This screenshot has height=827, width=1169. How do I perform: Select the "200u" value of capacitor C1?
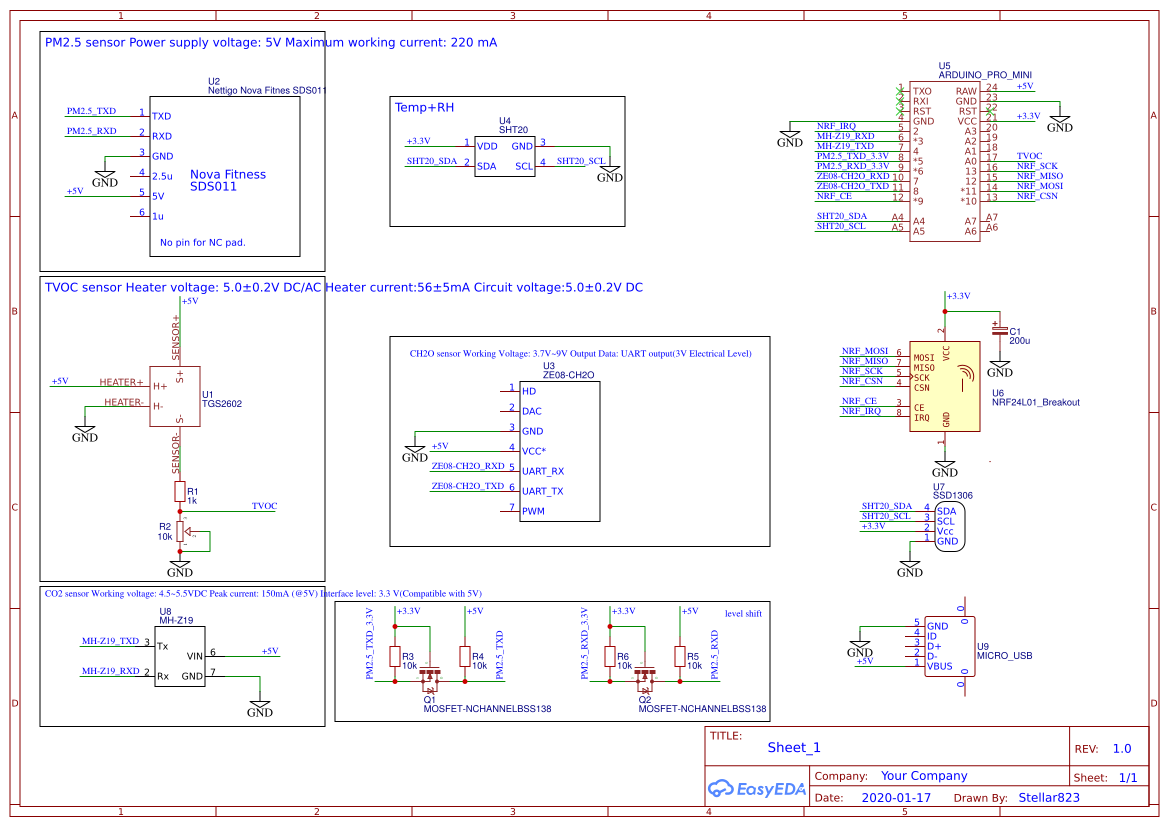click(1019, 341)
